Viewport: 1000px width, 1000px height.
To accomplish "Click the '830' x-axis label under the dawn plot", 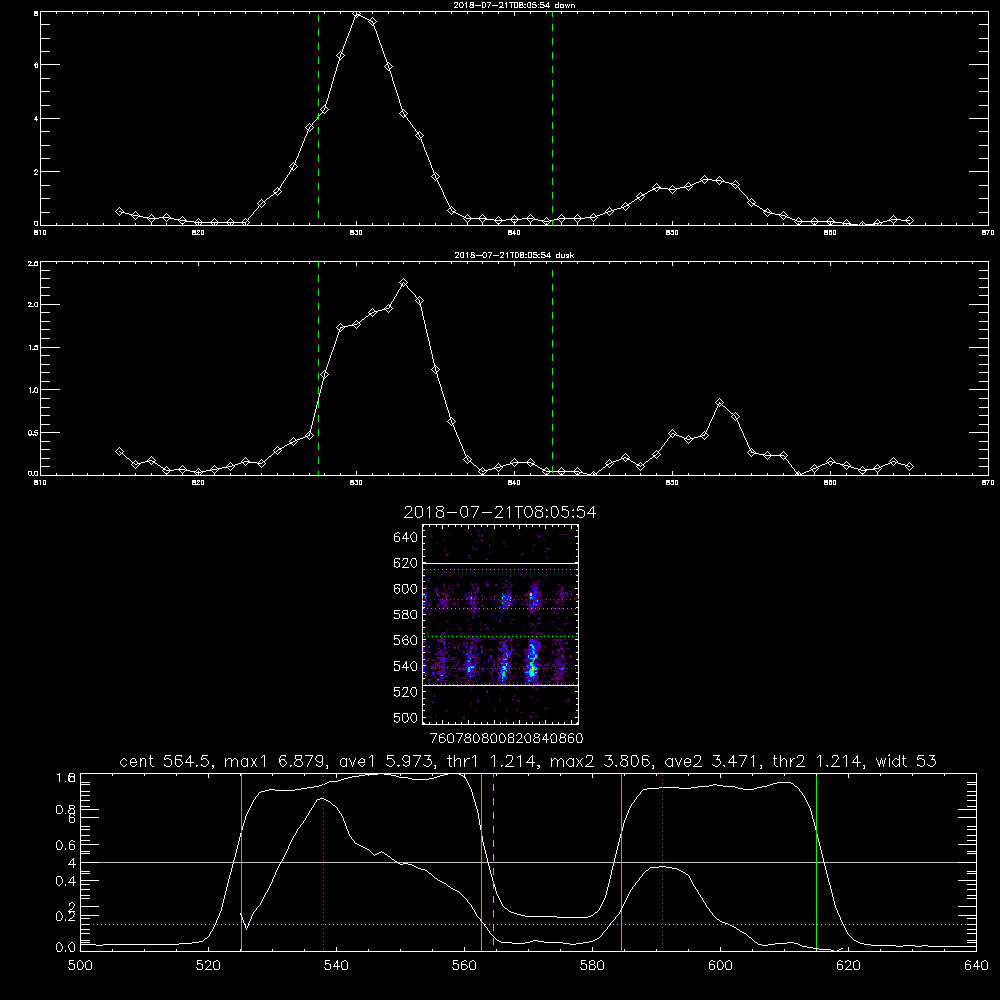I will (x=356, y=233).
